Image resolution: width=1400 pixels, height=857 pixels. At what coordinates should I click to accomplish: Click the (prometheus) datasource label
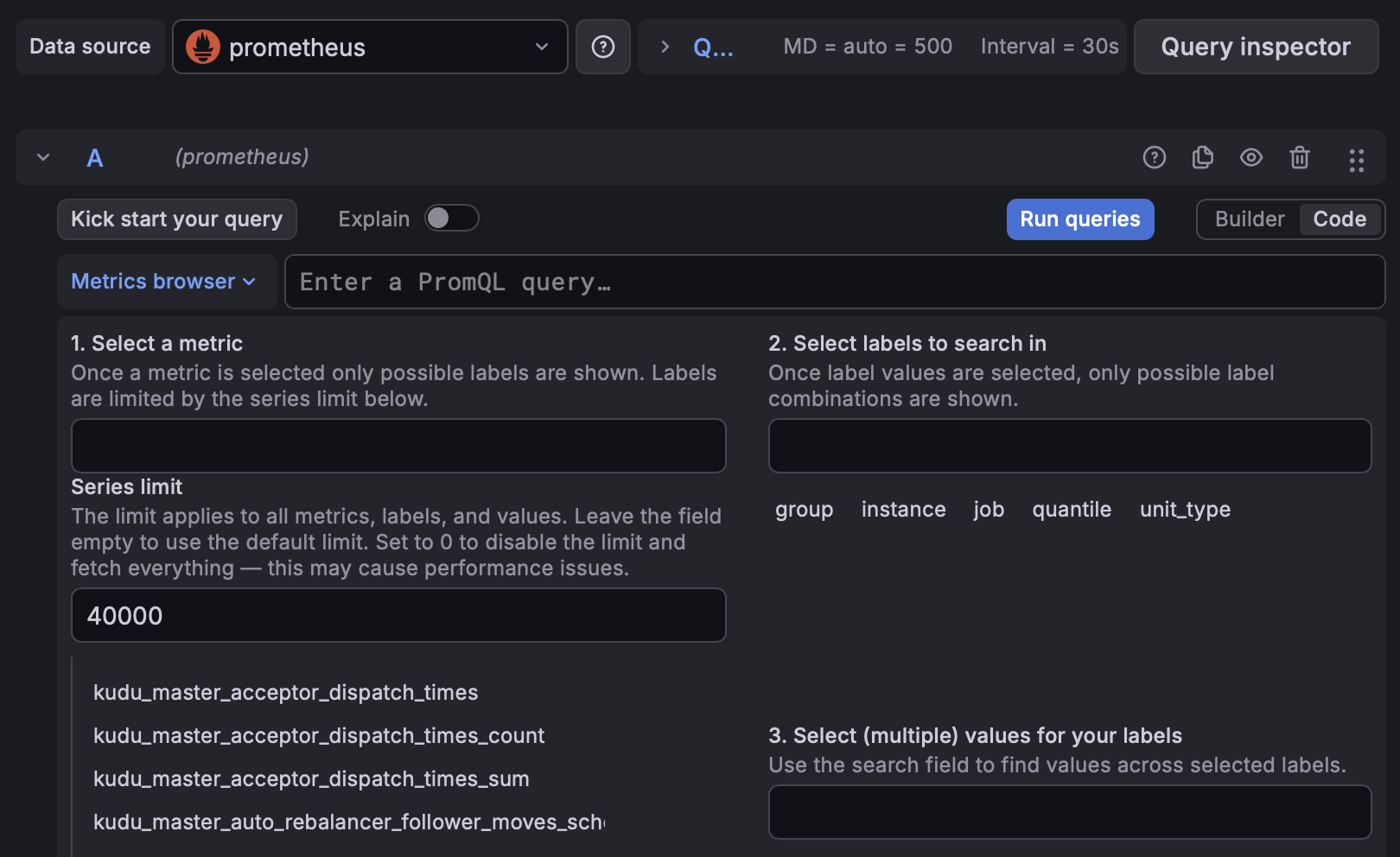pos(242,157)
